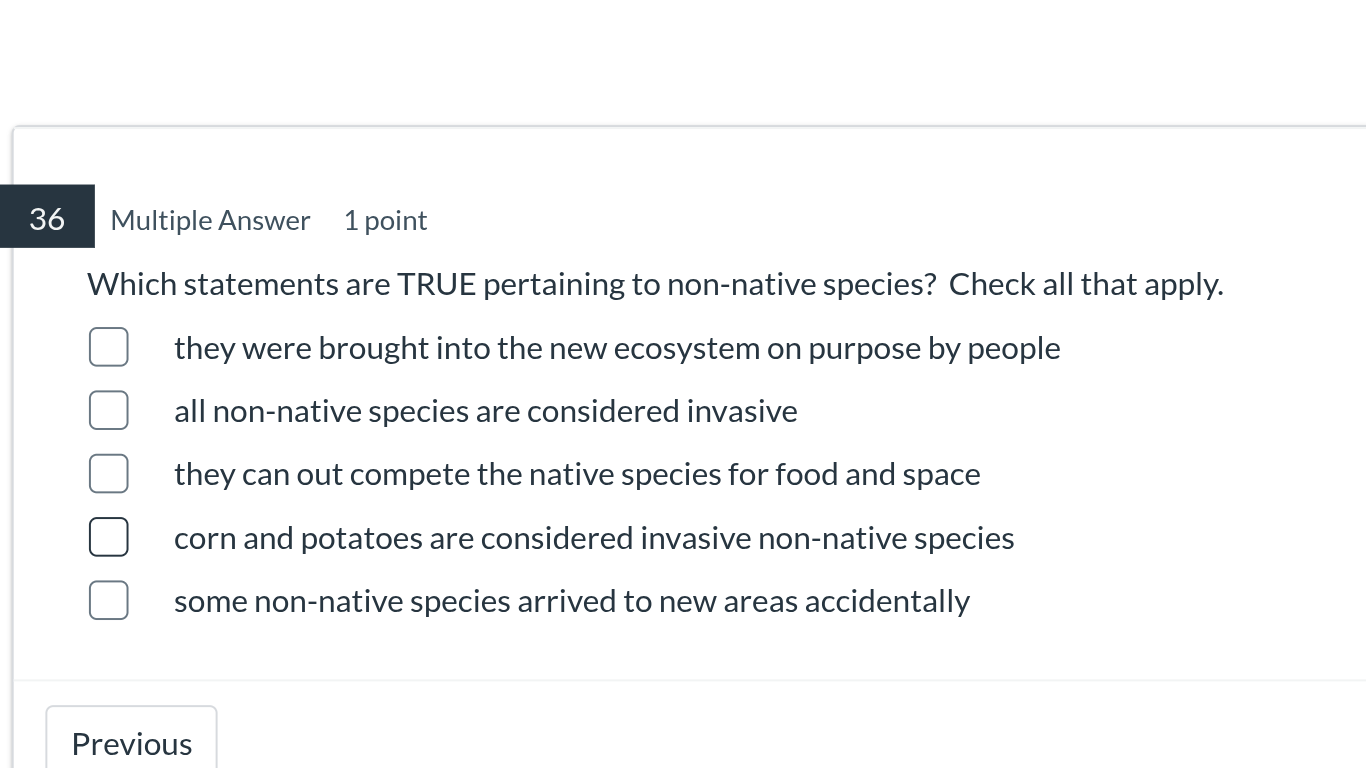This screenshot has width=1366, height=768.
Task: Select checkbox for "out compete the native species"
Action: coord(108,473)
